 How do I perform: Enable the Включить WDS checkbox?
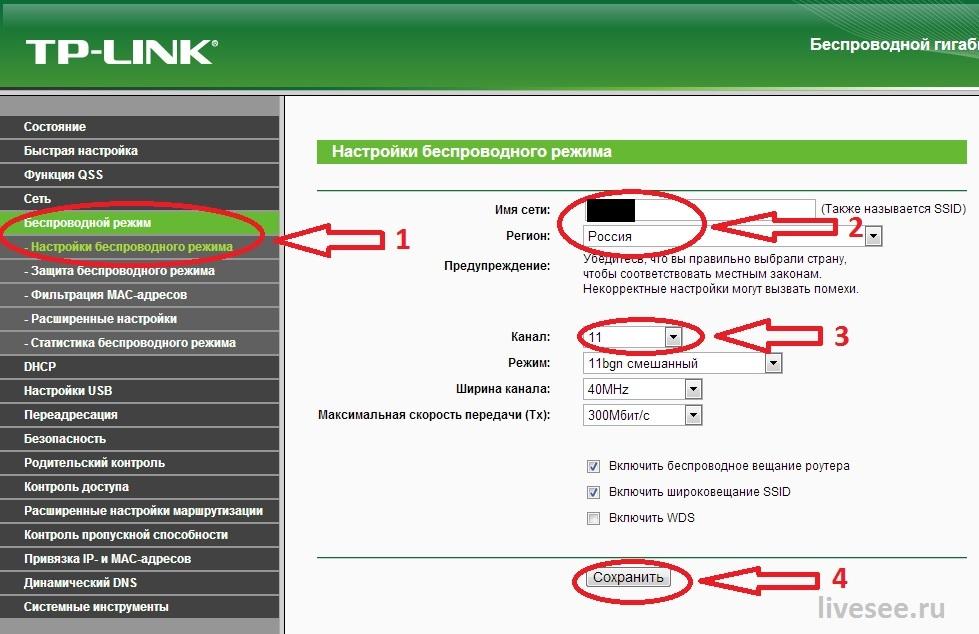(x=593, y=518)
